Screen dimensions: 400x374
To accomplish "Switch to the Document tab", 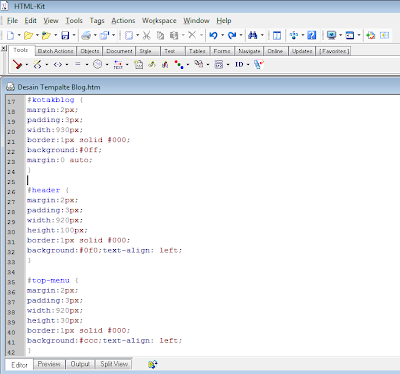I will click(119, 51).
